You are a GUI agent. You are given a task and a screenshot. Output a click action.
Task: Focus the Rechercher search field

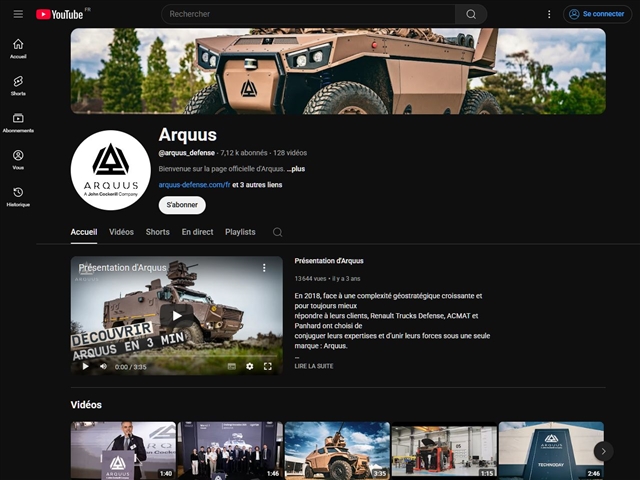point(309,14)
